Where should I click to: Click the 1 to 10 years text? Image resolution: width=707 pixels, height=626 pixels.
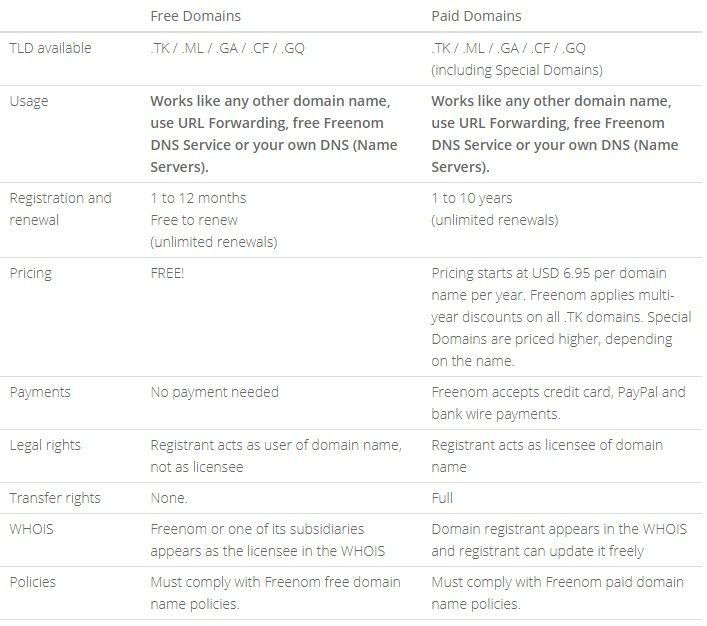[474, 197]
